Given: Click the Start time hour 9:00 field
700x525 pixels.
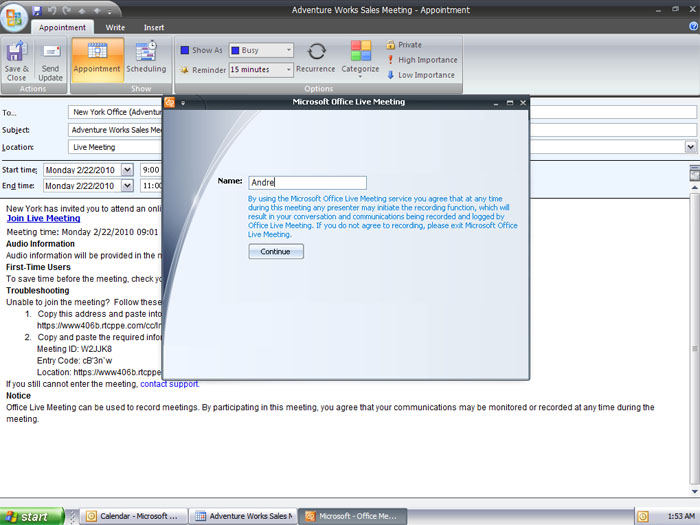Looking at the screenshot, I should (x=151, y=170).
